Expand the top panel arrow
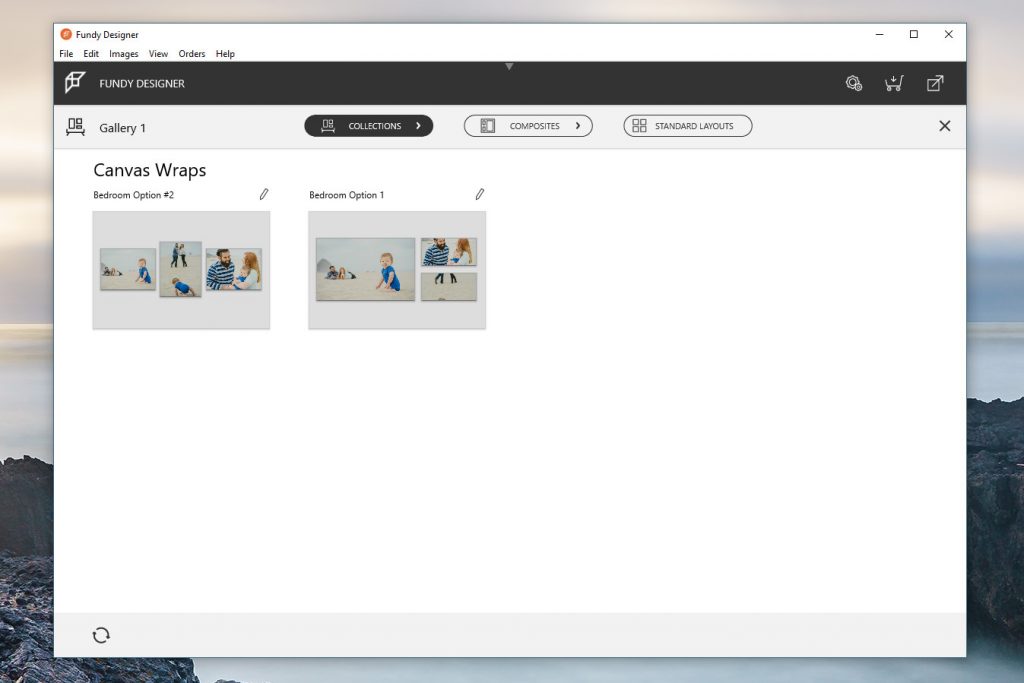Image resolution: width=1024 pixels, height=683 pixels. click(x=509, y=67)
